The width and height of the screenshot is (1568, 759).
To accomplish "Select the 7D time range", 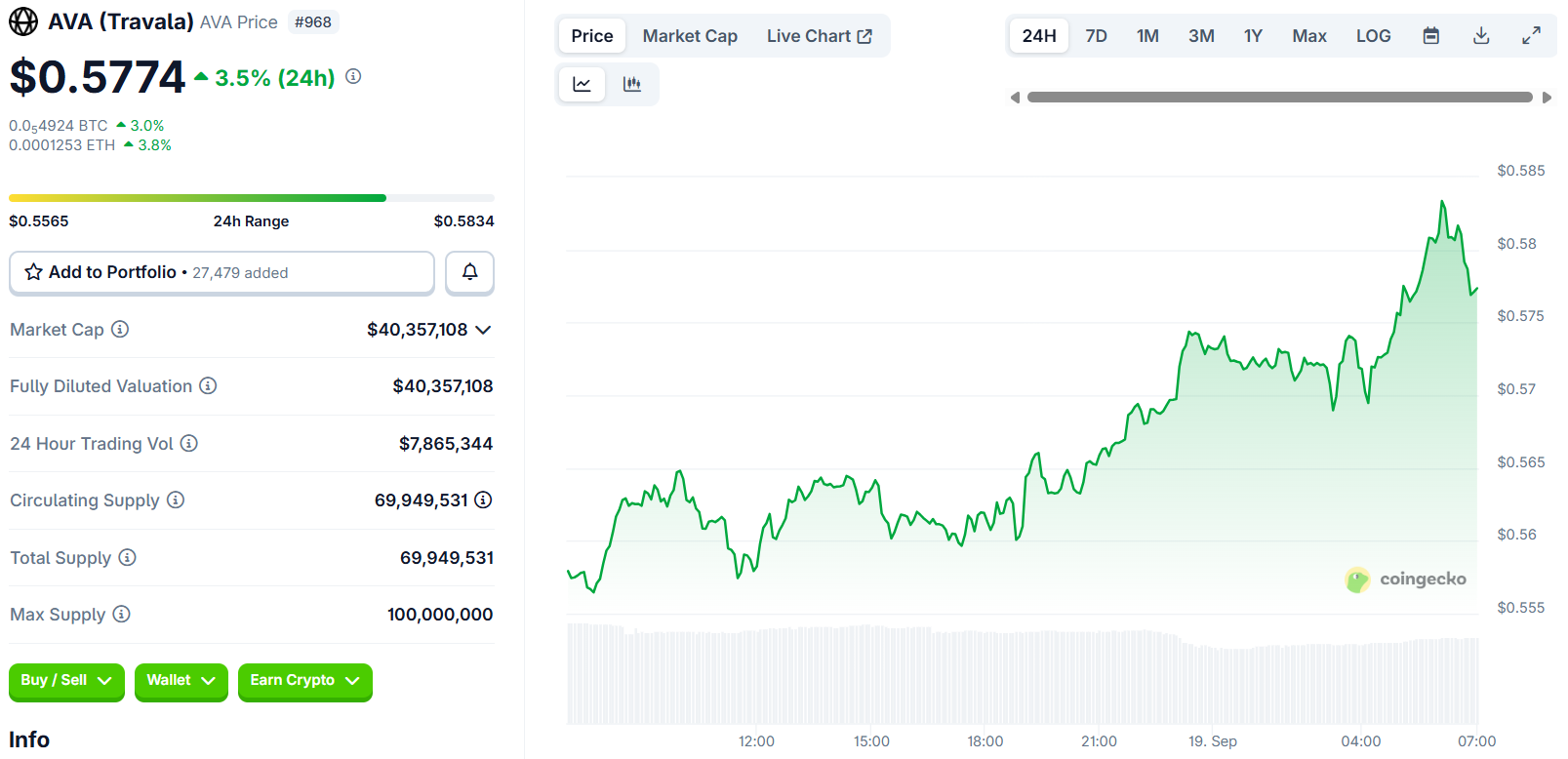I will (1096, 36).
